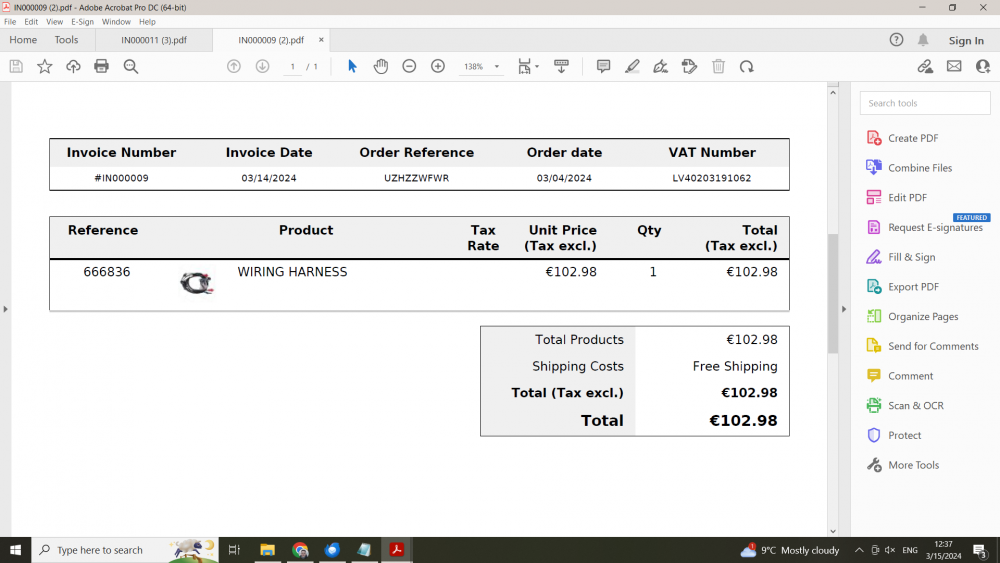Click the Print file icon
The image size is (1000, 563).
101,66
